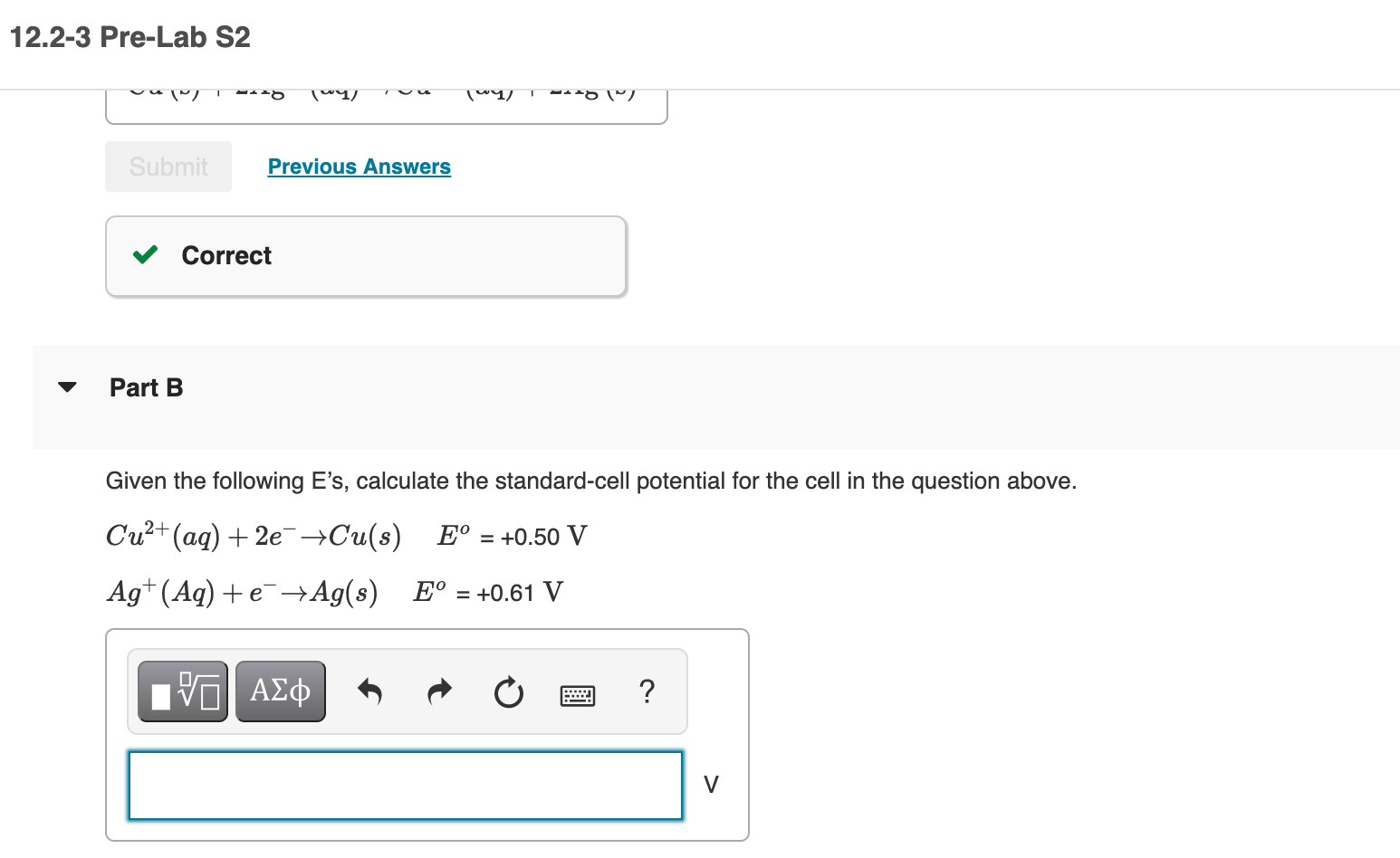Click the V unit label beside the input
Image resolution: width=1400 pixels, height=858 pixels.
711,785
